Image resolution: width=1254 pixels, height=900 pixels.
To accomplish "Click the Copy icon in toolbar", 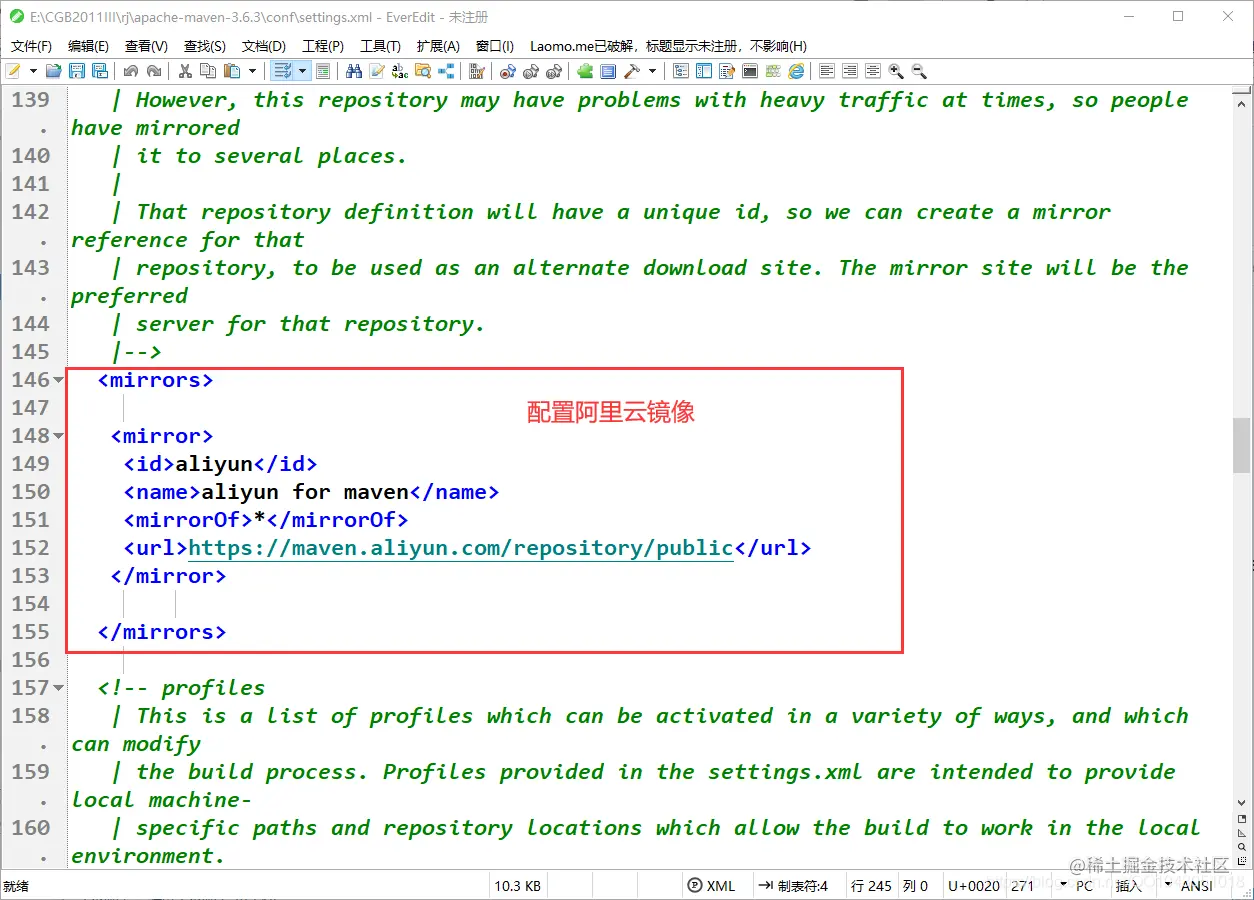I will pos(208,71).
